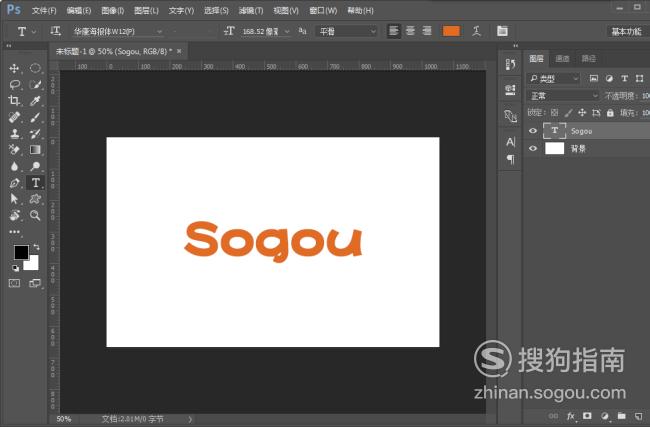Image resolution: width=650 pixels, height=427 pixels.
Task: Select the Eraser tool
Action: pyautogui.click(x=14, y=150)
